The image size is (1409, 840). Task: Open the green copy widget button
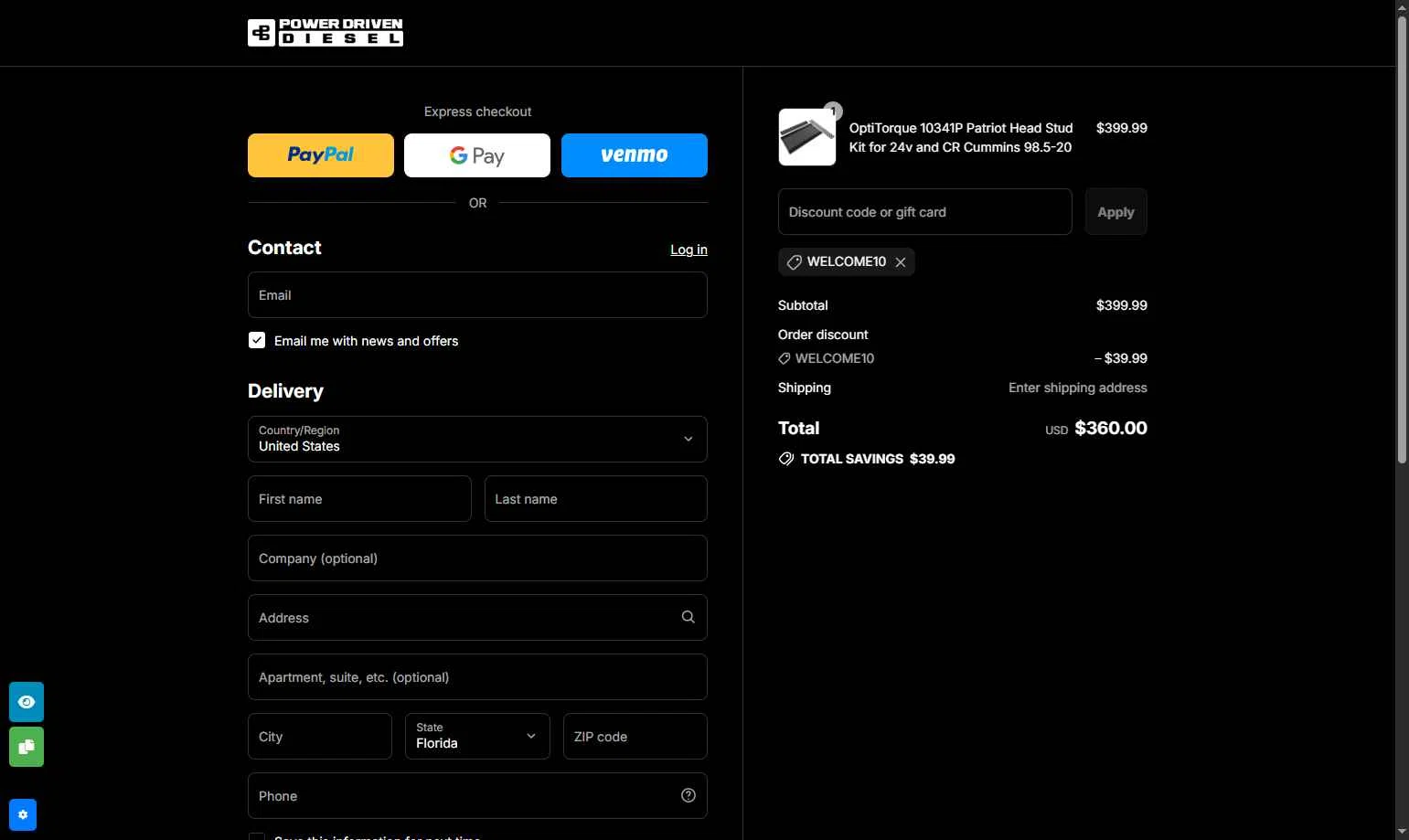[x=27, y=747]
